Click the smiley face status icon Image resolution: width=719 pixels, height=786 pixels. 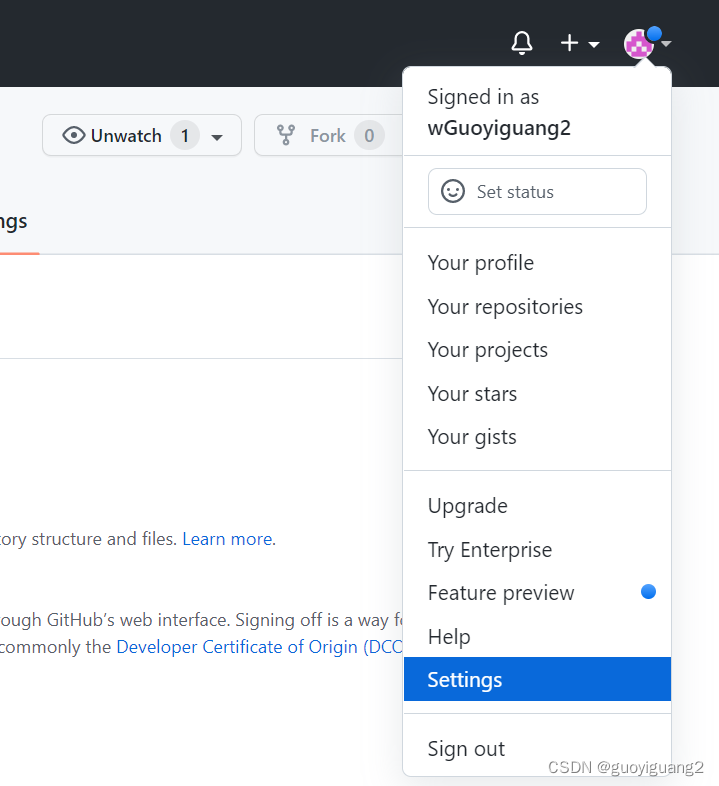tap(453, 191)
